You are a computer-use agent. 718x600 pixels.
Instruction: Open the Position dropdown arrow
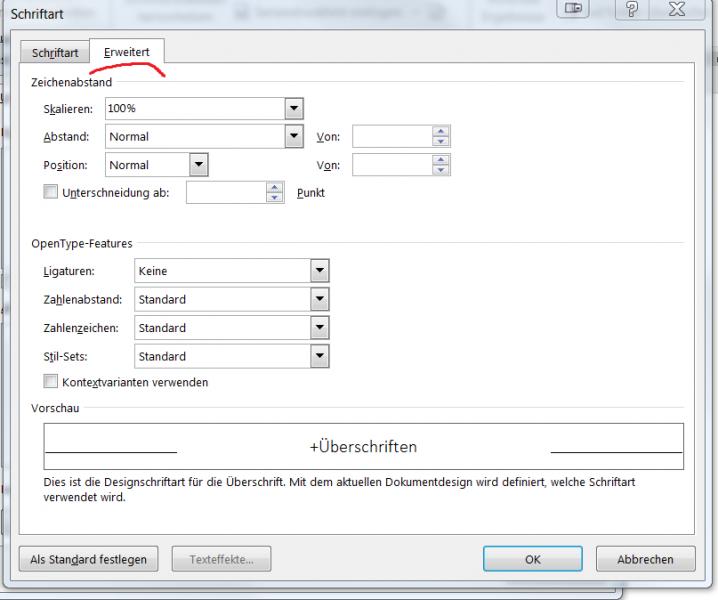[x=198, y=165]
